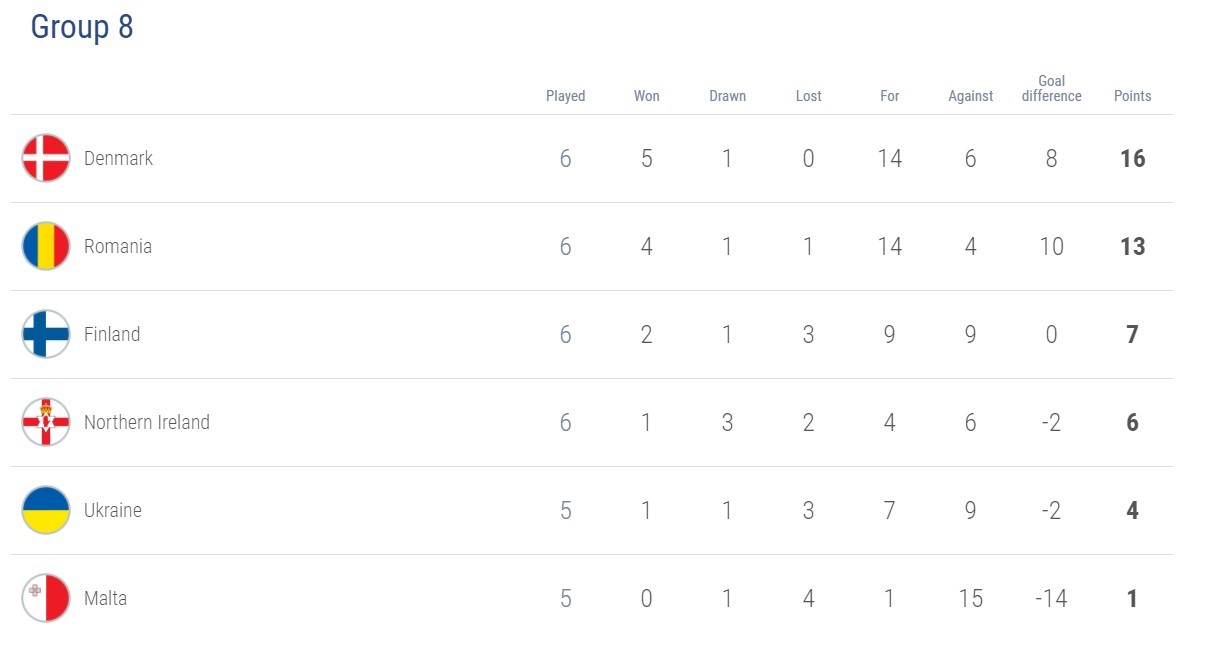Viewport: 1215px width, 655px height.
Task: Click the Northern Ireland flag icon
Action: click(46, 422)
